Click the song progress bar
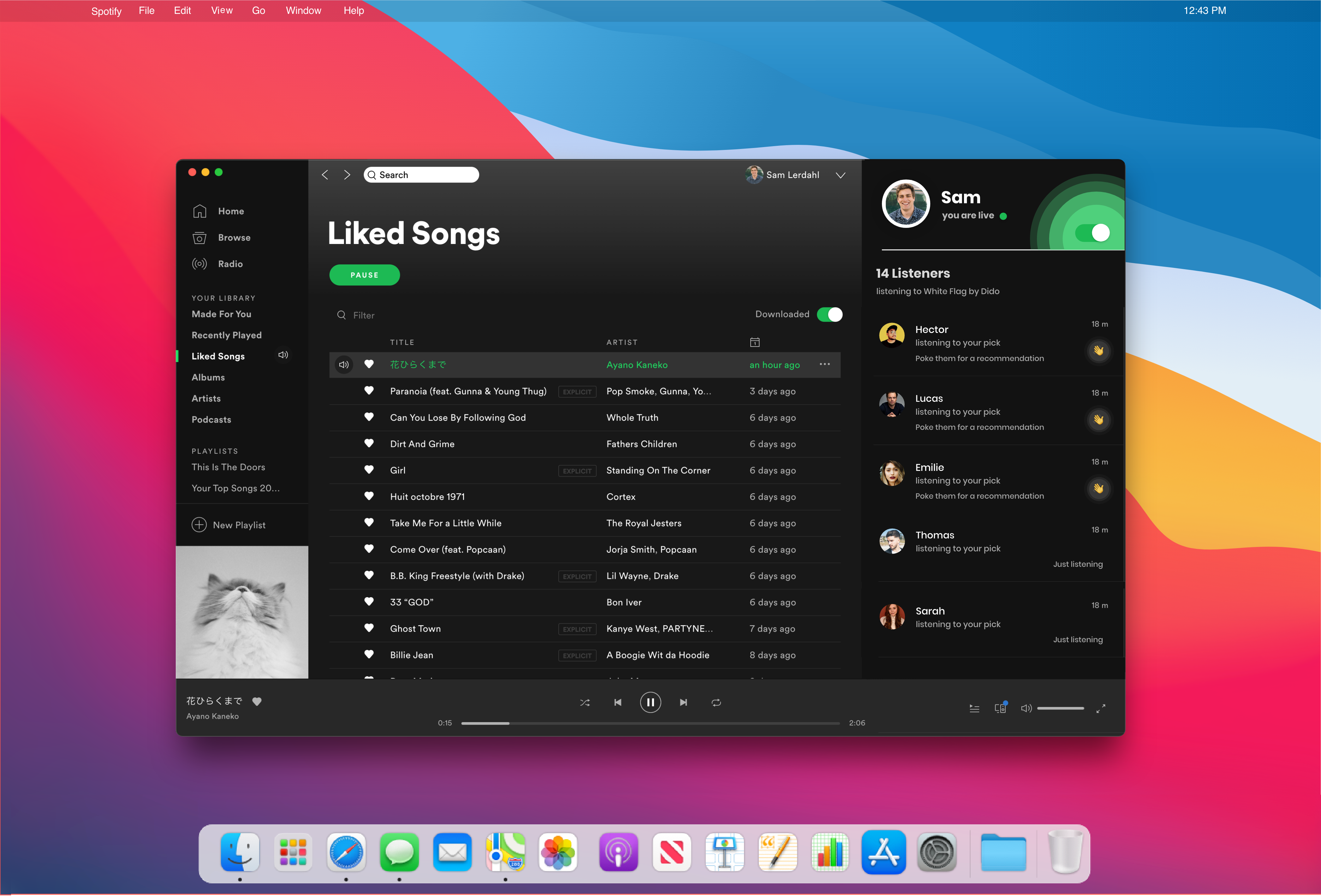The image size is (1321, 896). (x=650, y=723)
